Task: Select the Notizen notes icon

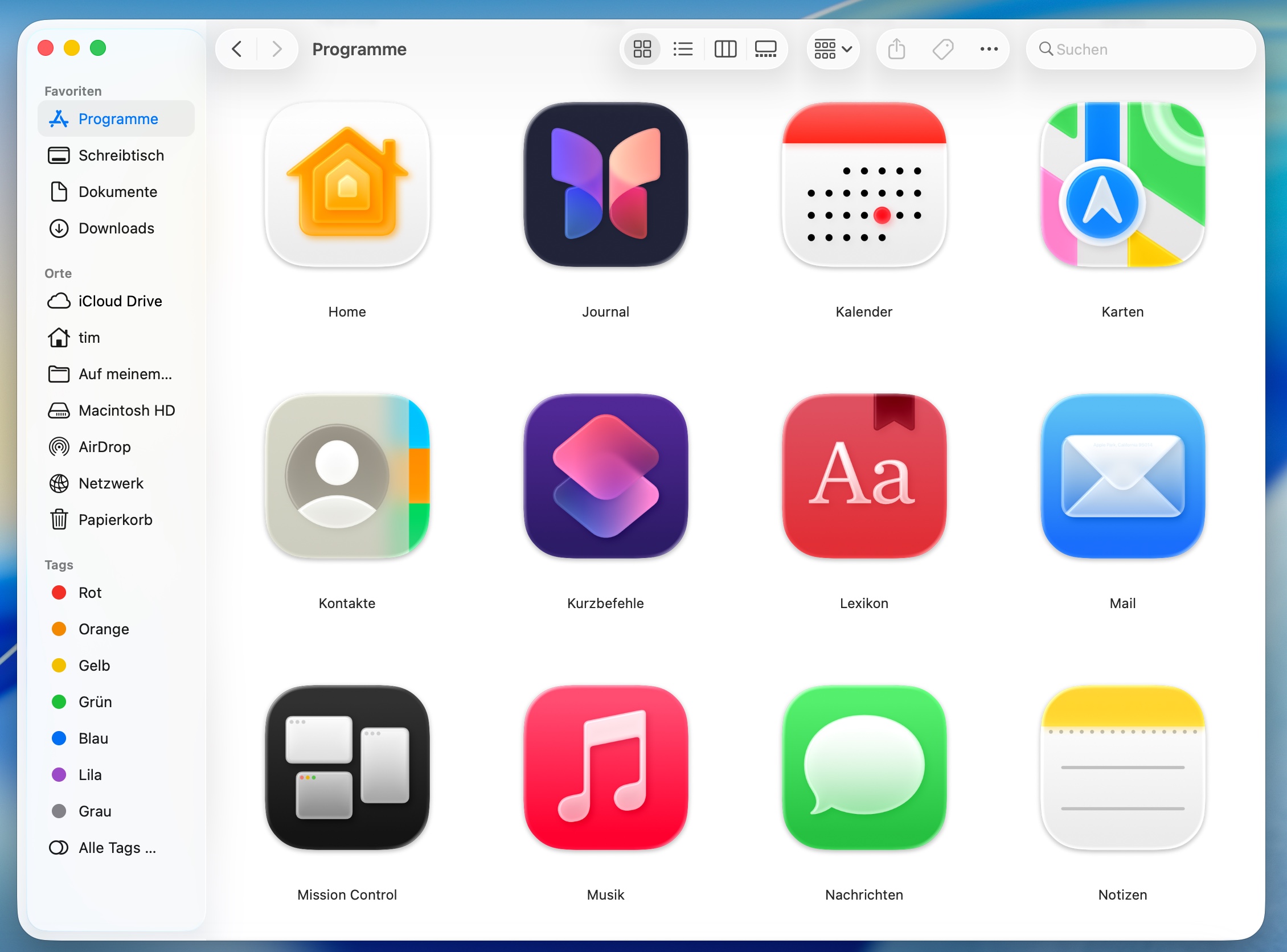Action: click(1122, 768)
